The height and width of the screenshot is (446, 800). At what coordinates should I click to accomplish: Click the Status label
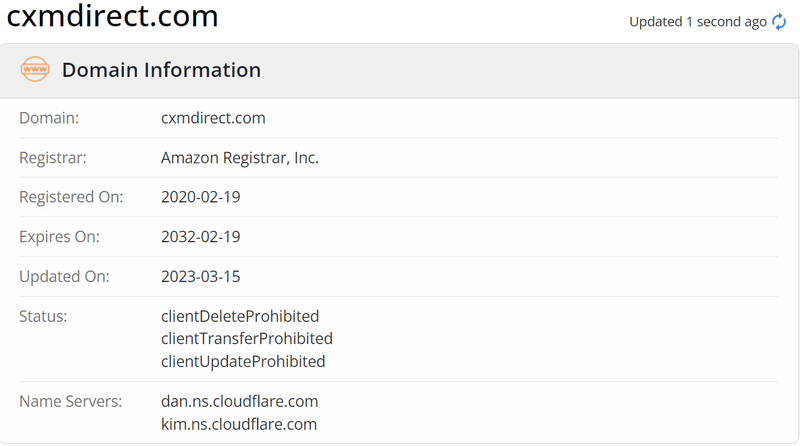(43, 316)
